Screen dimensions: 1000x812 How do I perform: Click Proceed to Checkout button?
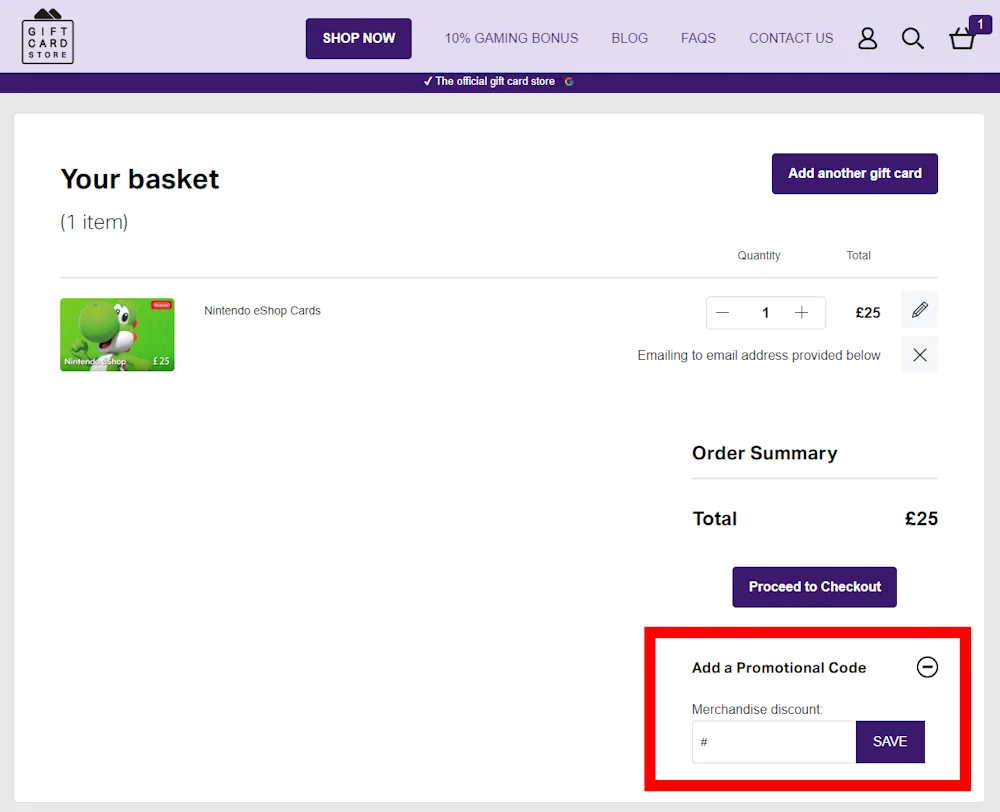(x=814, y=587)
